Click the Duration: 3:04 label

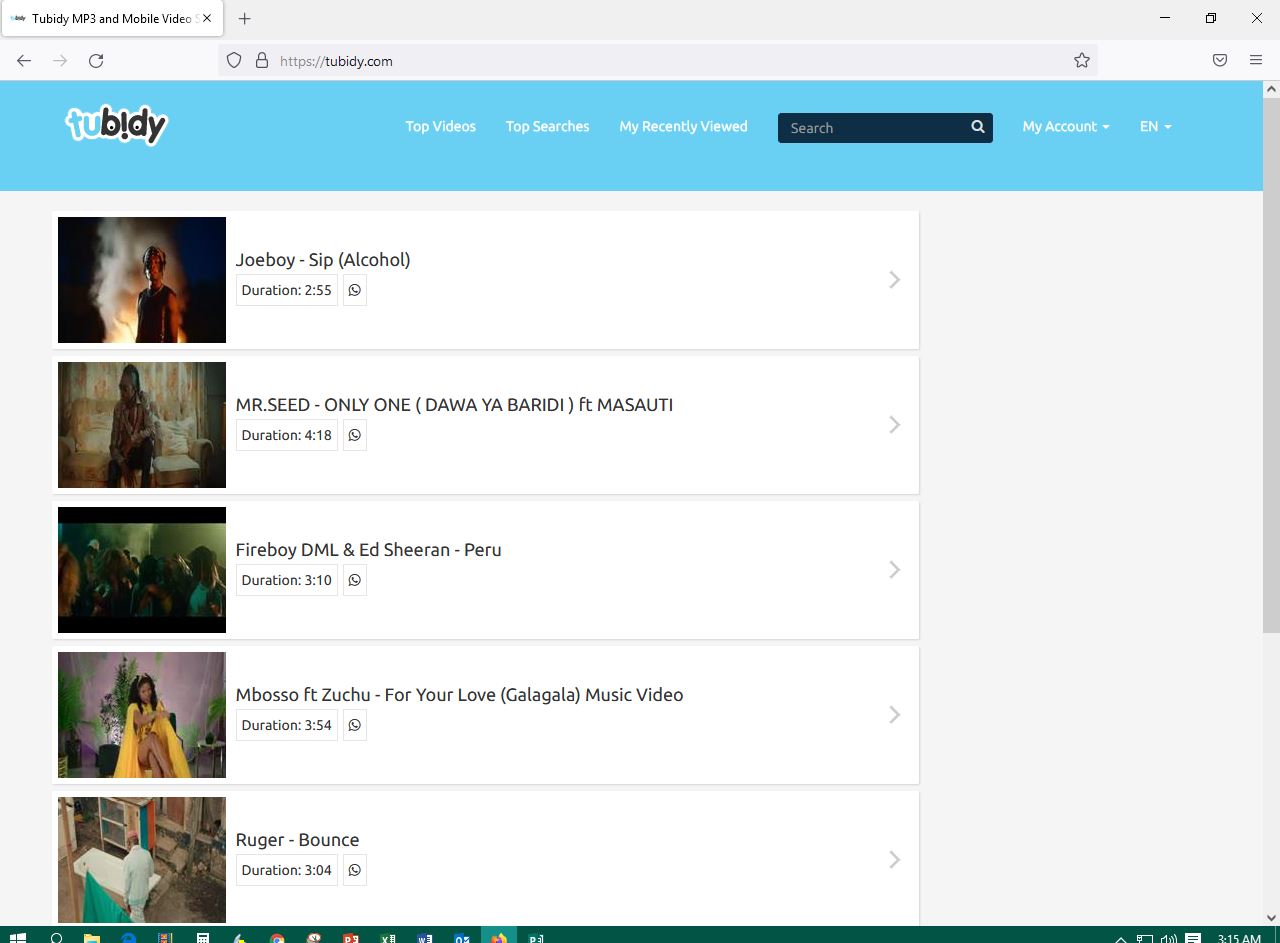tap(287, 870)
